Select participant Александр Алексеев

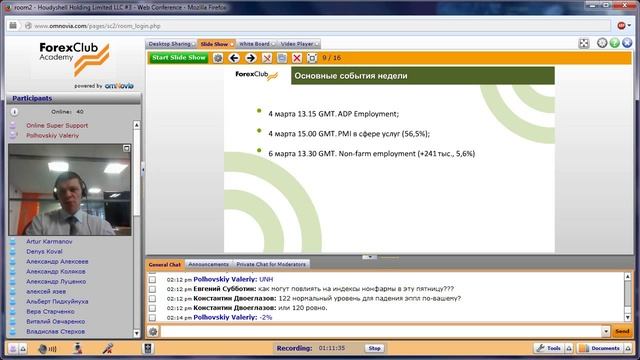click(57, 262)
